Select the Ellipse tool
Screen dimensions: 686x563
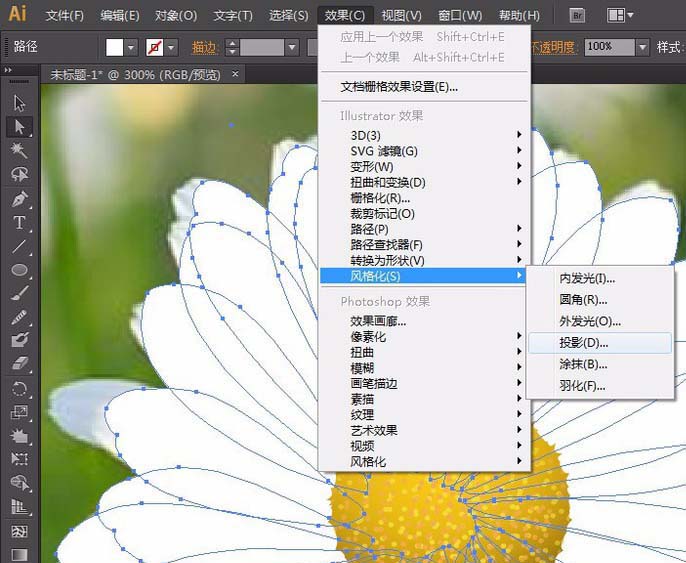pyautogui.click(x=19, y=270)
